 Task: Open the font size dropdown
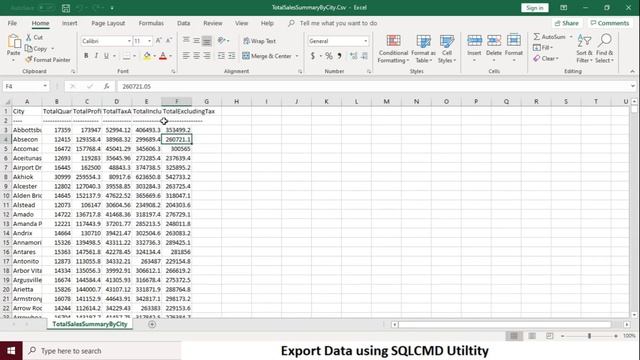pos(149,41)
